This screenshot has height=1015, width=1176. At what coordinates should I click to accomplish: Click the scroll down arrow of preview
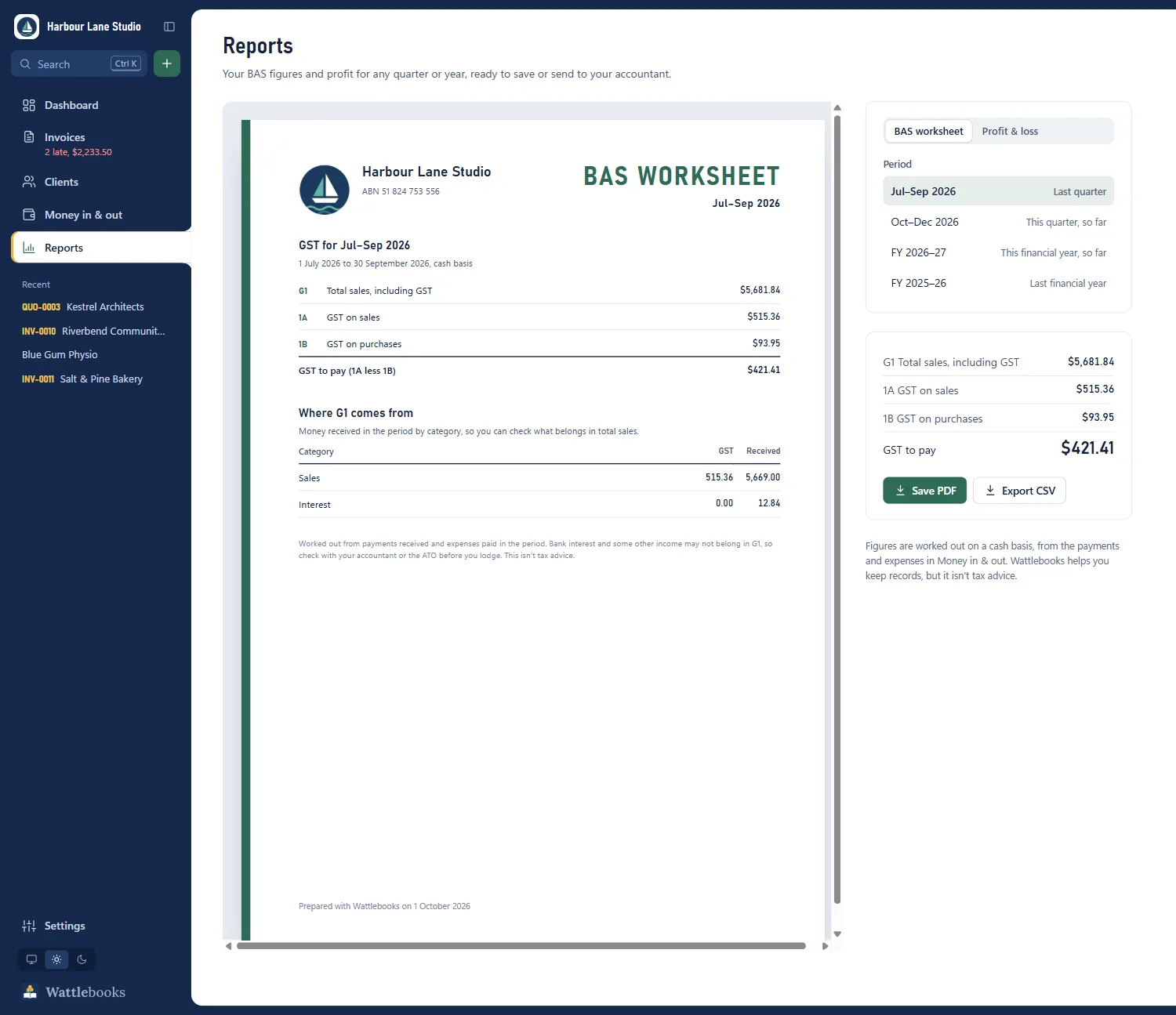[837, 933]
